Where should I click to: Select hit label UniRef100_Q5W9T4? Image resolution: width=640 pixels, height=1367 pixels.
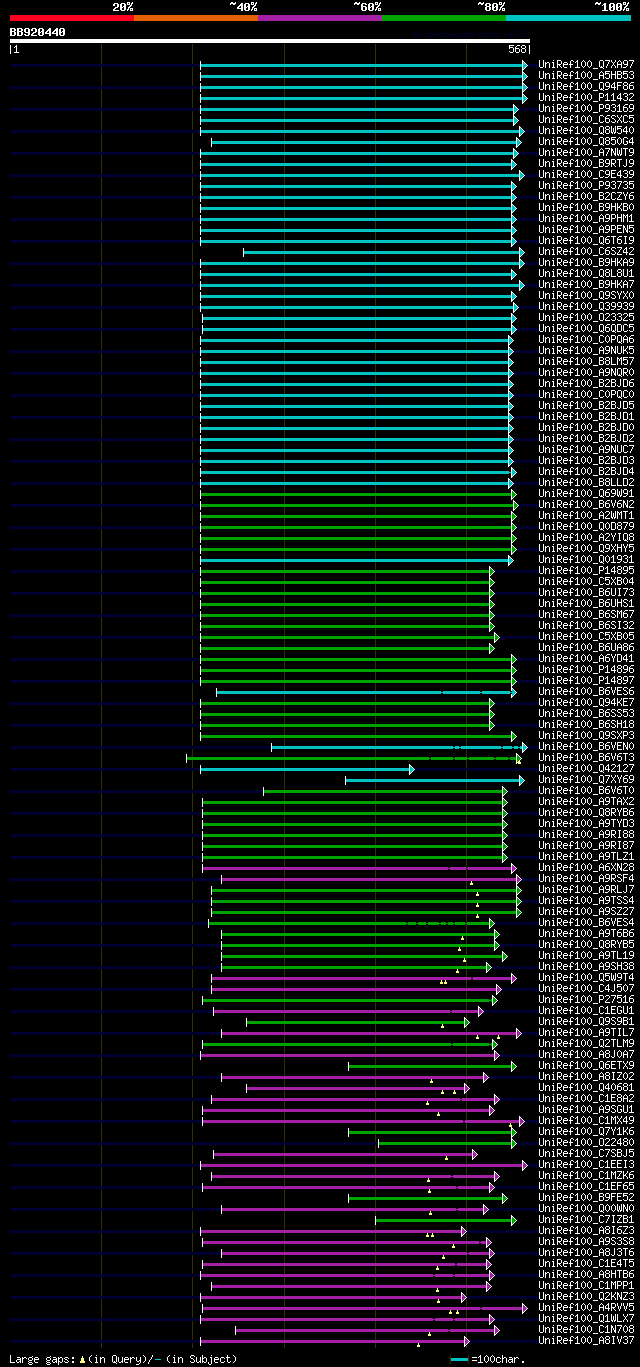click(x=586, y=977)
